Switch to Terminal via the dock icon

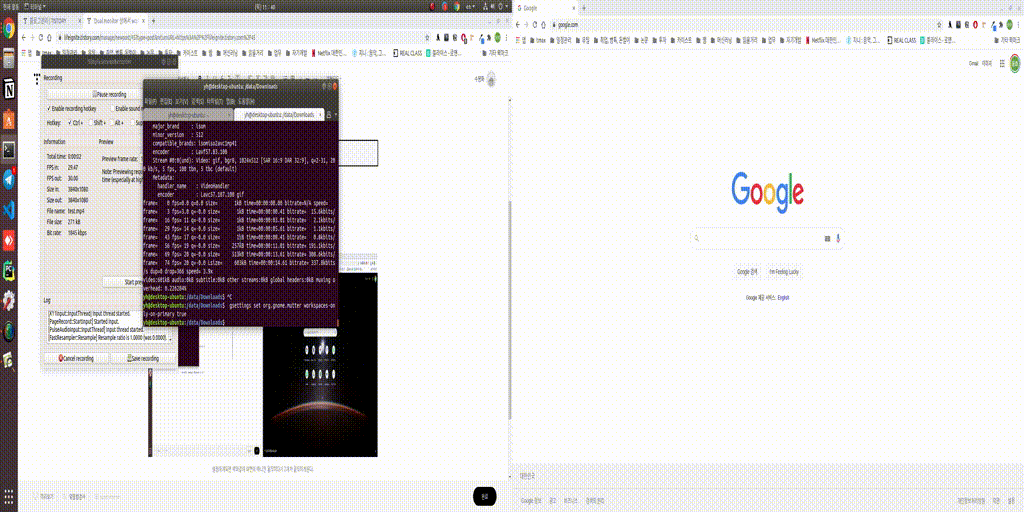[9, 150]
